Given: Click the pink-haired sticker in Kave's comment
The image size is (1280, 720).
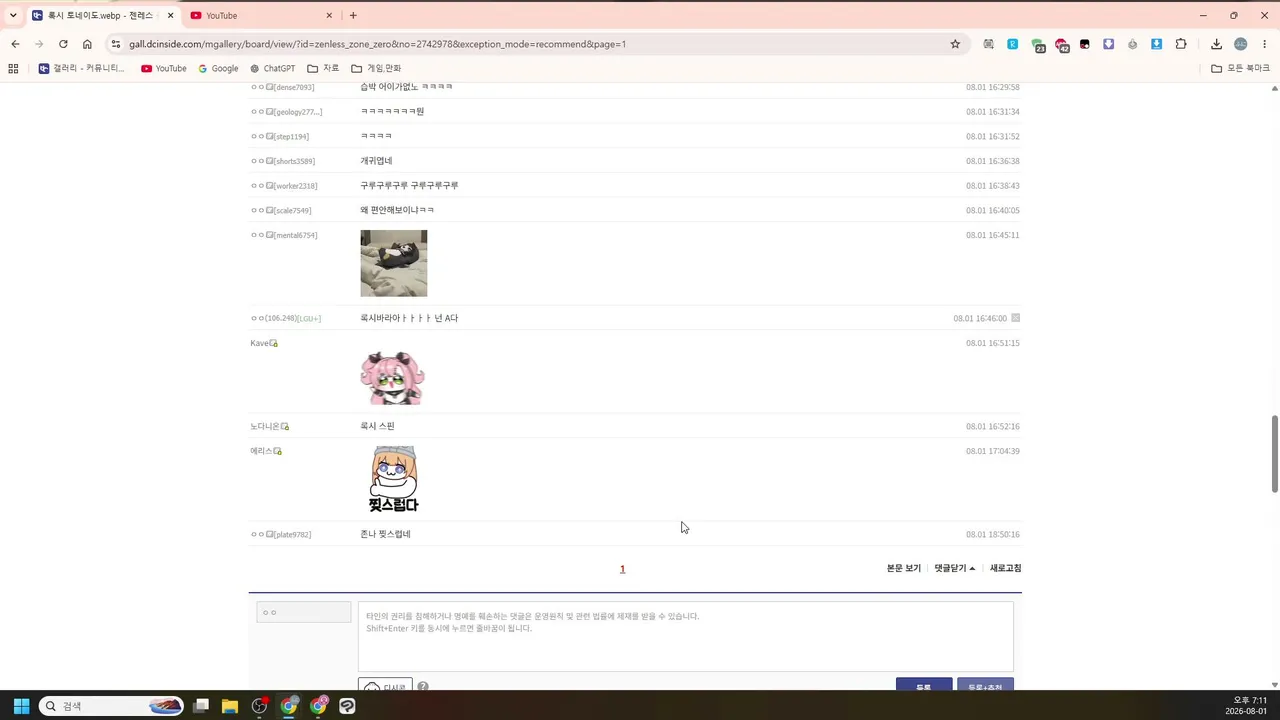Looking at the screenshot, I should (x=393, y=377).
